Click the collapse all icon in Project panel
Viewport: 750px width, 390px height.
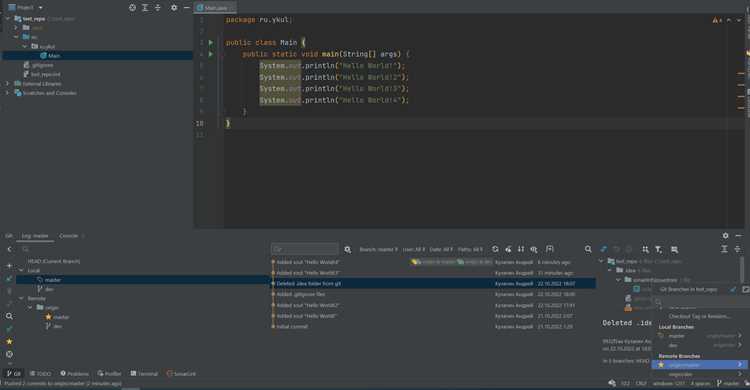157,8
